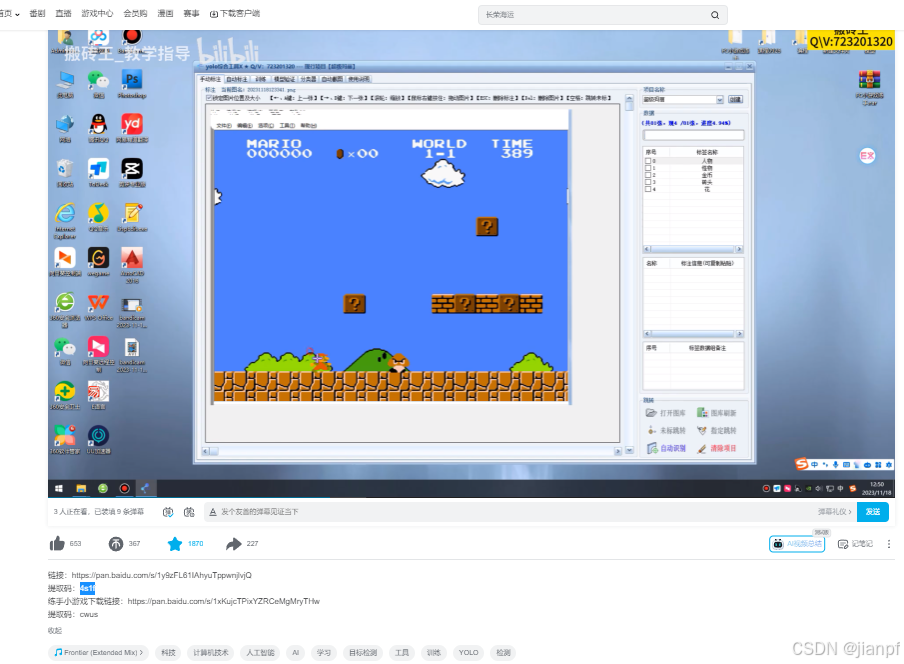
Task: Open the 文件(F) menu in the emulator window
Action: click(224, 126)
